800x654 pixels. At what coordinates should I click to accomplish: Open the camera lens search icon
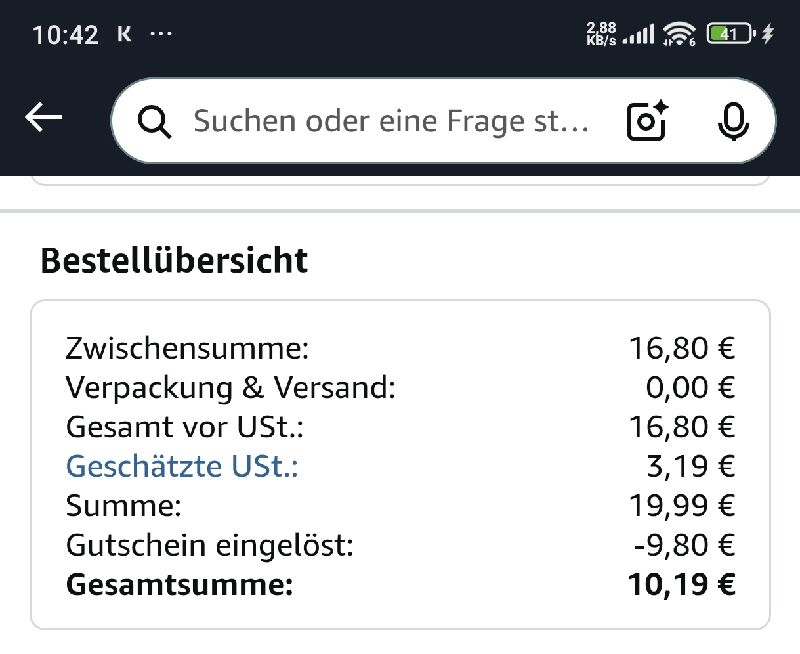point(647,121)
